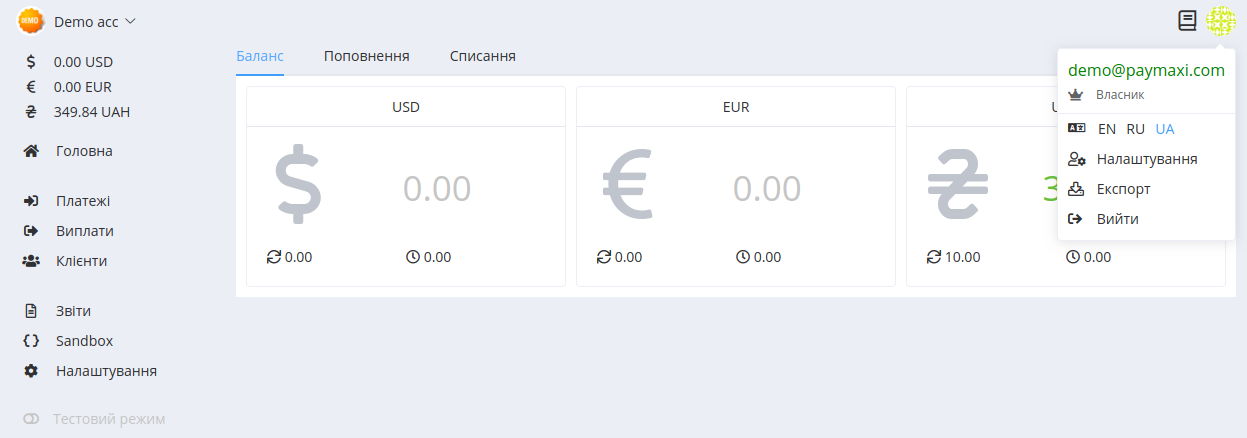Open the Поповнення tab
The width and height of the screenshot is (1247, 438).
tap(367, 56)
